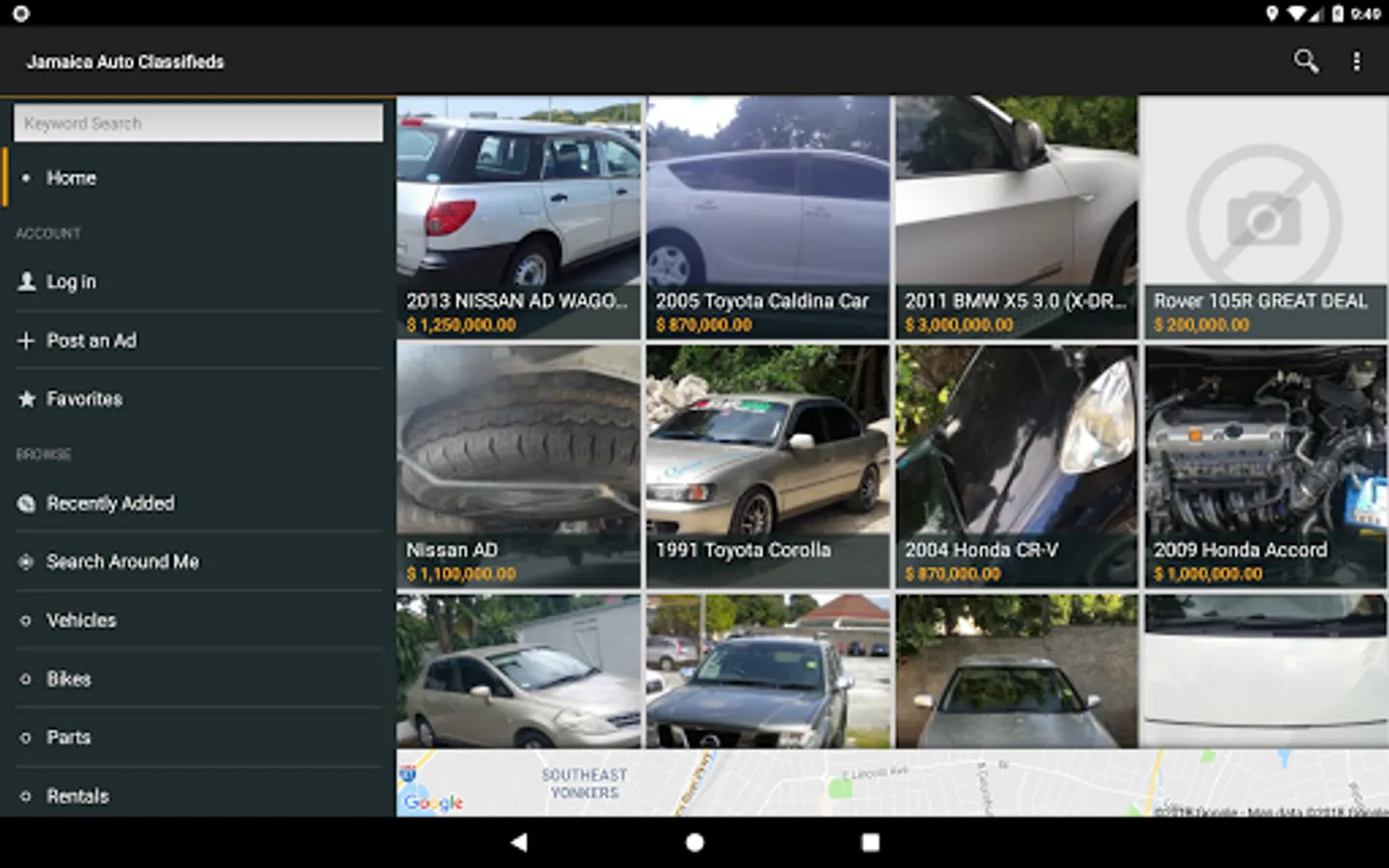Open the 2013 Nissan AD Wagon listing photo
This screenshot has width=1389, height=868.
[x=519, y=217]
